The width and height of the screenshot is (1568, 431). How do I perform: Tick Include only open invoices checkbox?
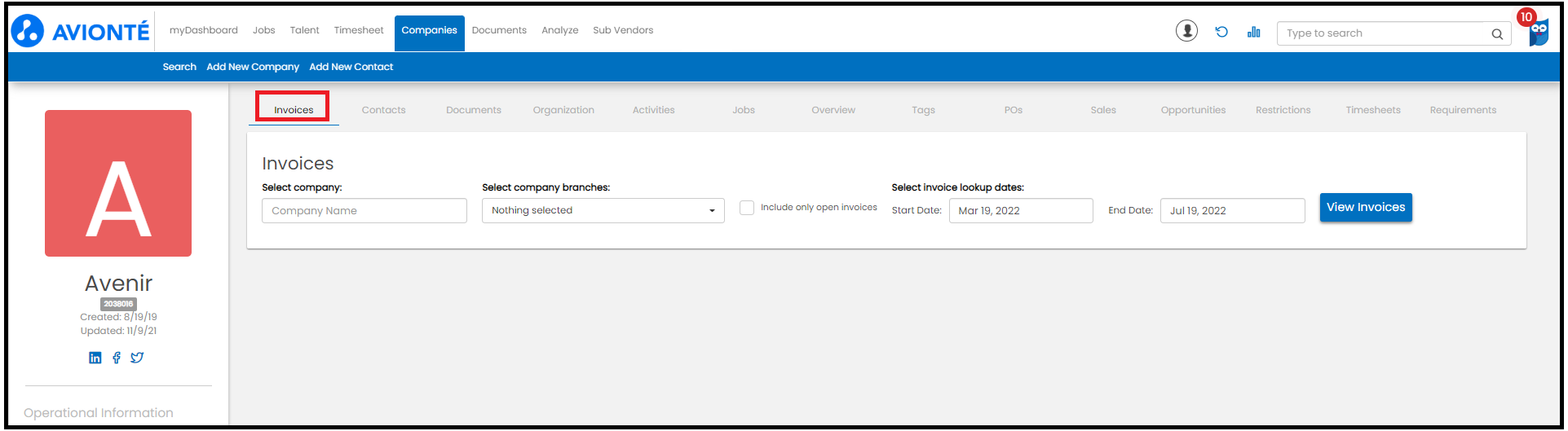(x=747, y=208)
